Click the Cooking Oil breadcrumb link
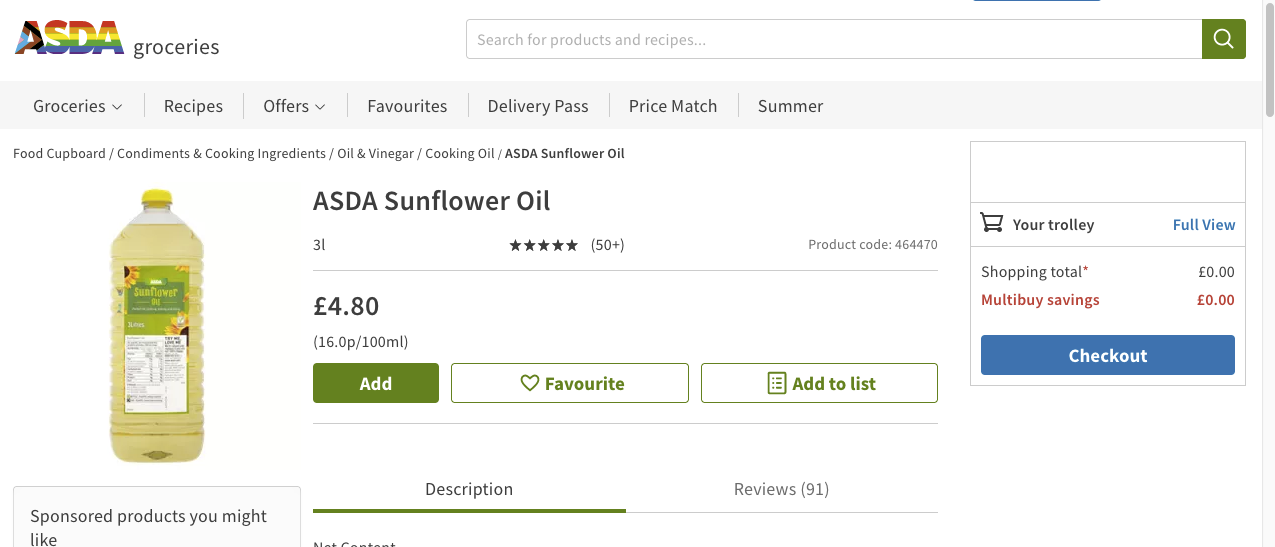 [460, 154]
